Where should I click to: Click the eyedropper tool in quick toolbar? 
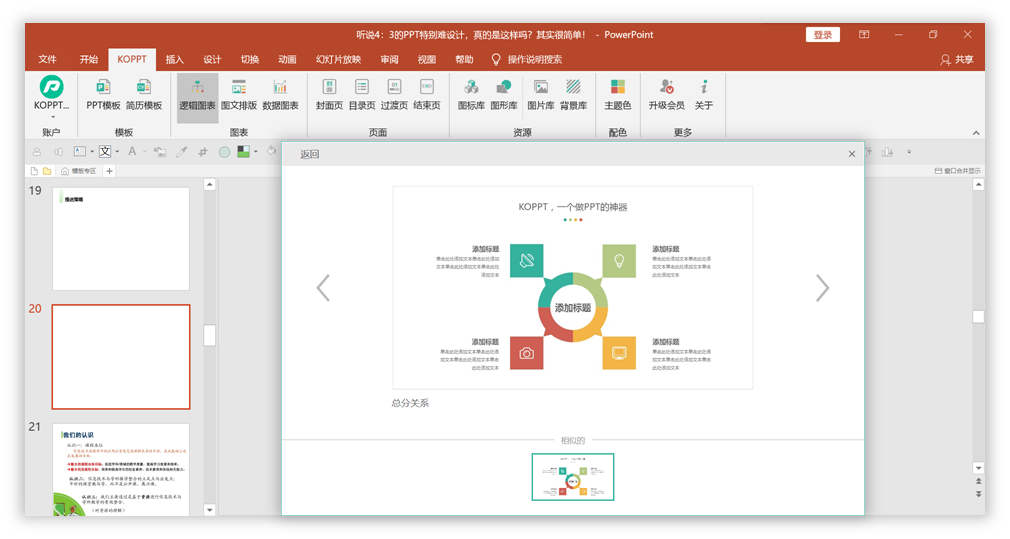pyautogui.click(x=182, y=152)
